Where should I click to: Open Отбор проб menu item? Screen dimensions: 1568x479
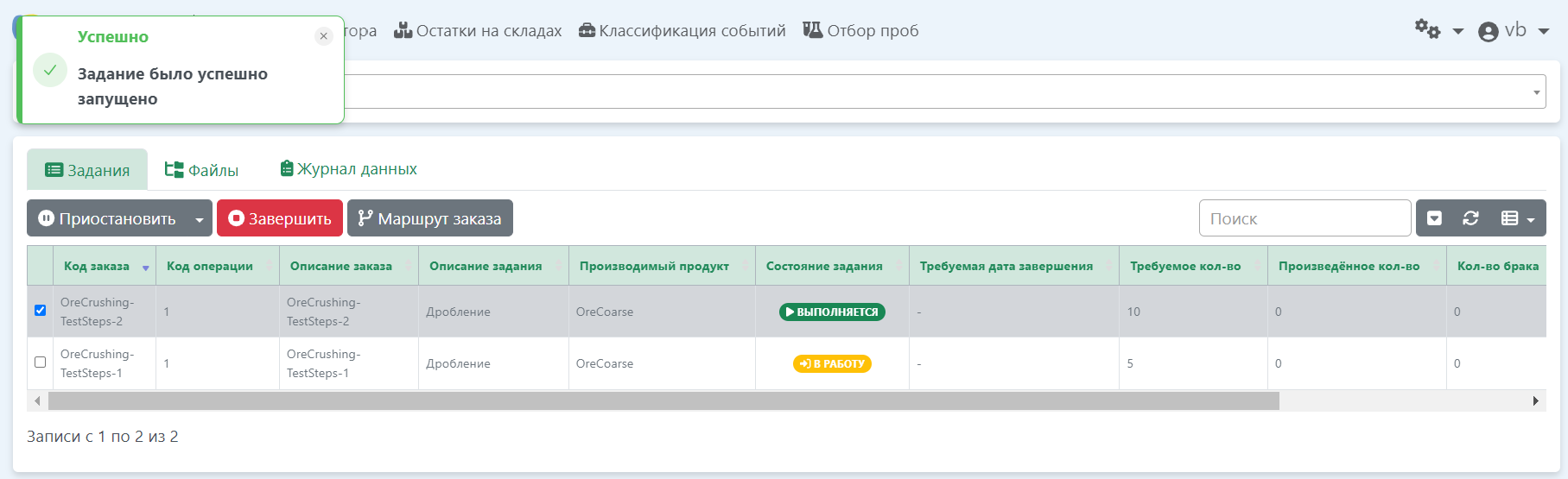[860, 31]
